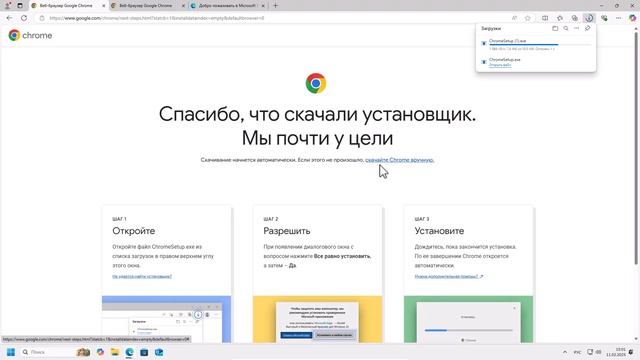The width and height of the screenshot is (640, 360).
Task: Select the completed ChromeSetup.exe download entry
Action: [x=536, y=62]
